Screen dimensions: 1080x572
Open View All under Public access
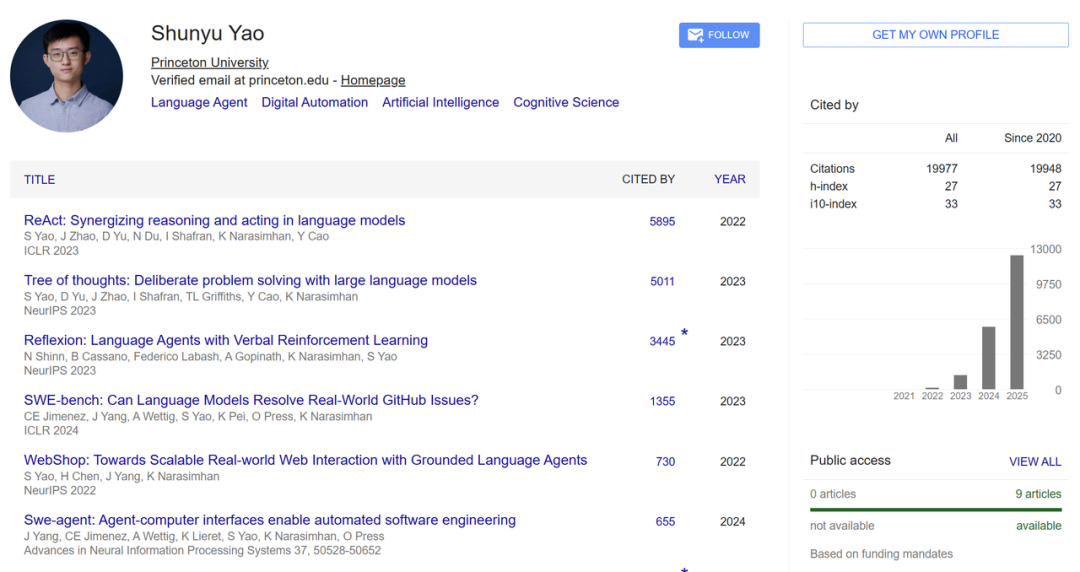tap(1035, 461)
